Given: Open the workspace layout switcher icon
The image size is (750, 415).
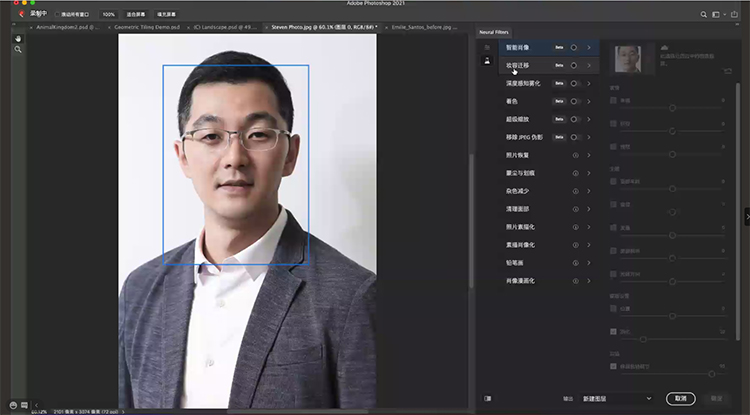Looking at the screenshot, I should click(x=716, y=14).
